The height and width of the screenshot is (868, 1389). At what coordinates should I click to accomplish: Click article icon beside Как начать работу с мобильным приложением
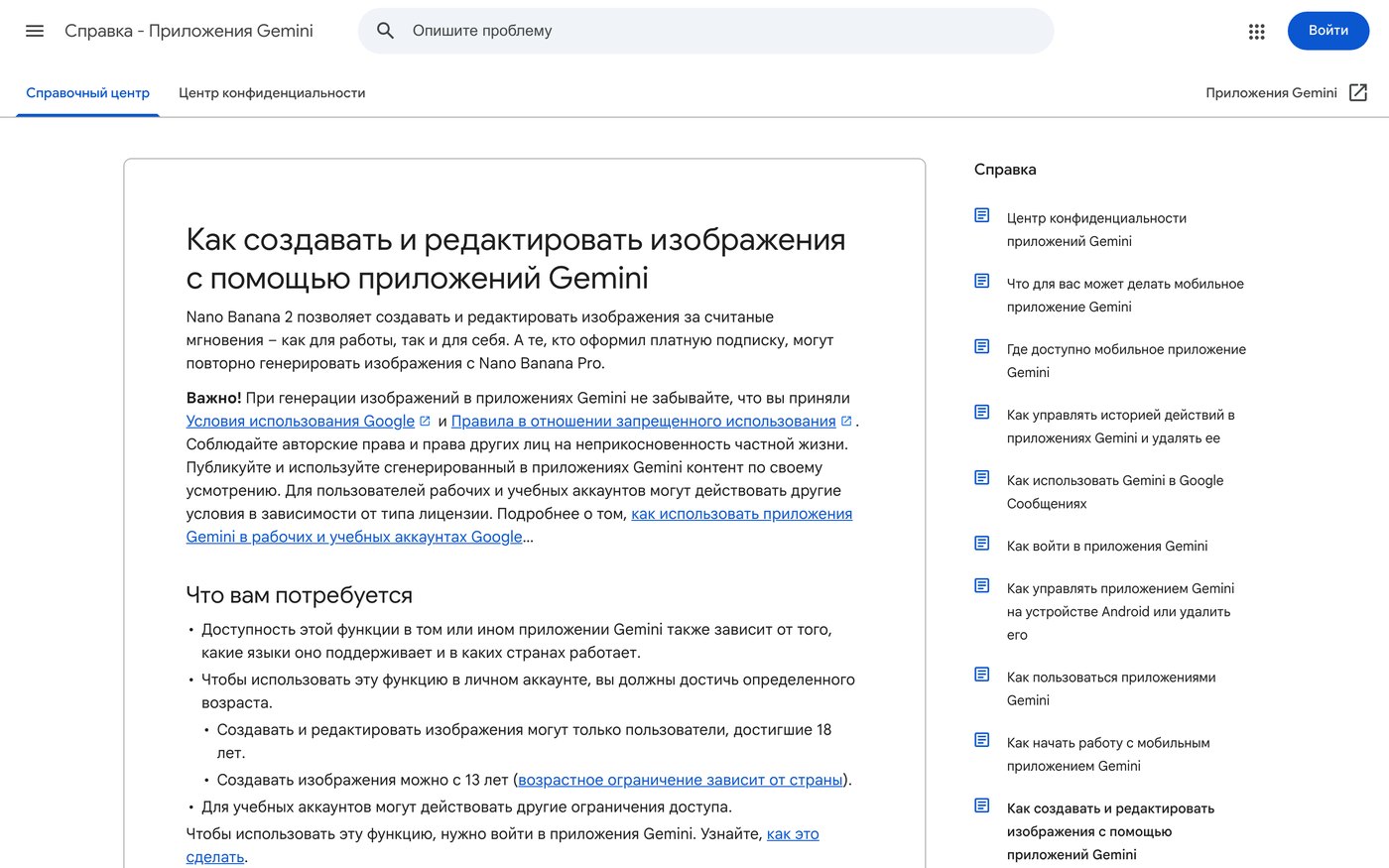click(982, 740)
